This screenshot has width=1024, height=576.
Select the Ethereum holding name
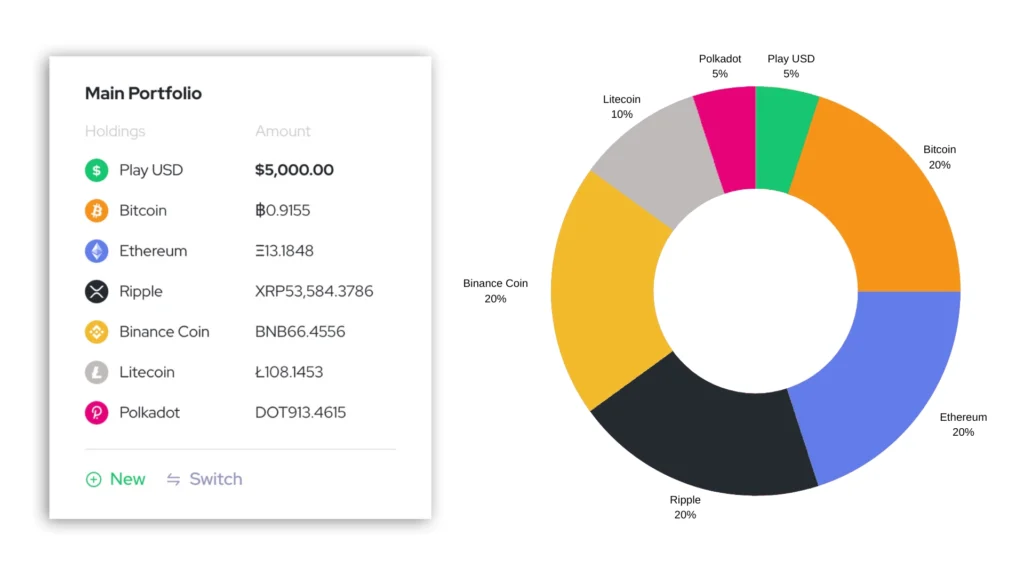point(153,251)
